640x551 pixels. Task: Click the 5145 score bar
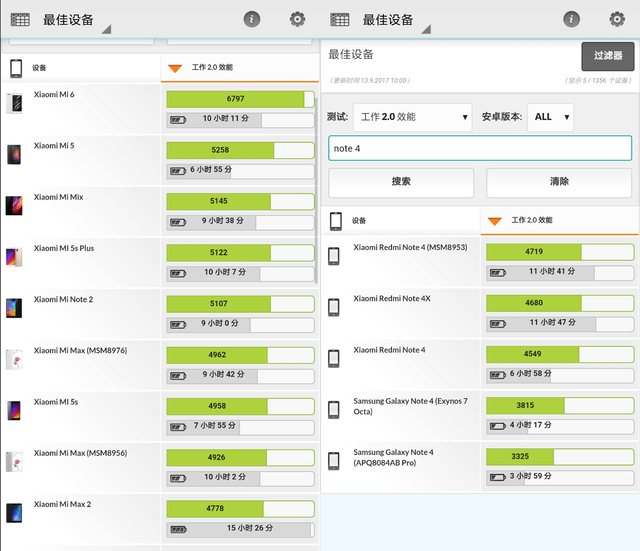(x=240, y=202)
